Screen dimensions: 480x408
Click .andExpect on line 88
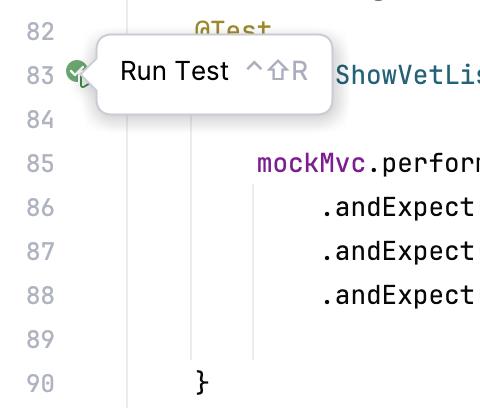(398, 296)
